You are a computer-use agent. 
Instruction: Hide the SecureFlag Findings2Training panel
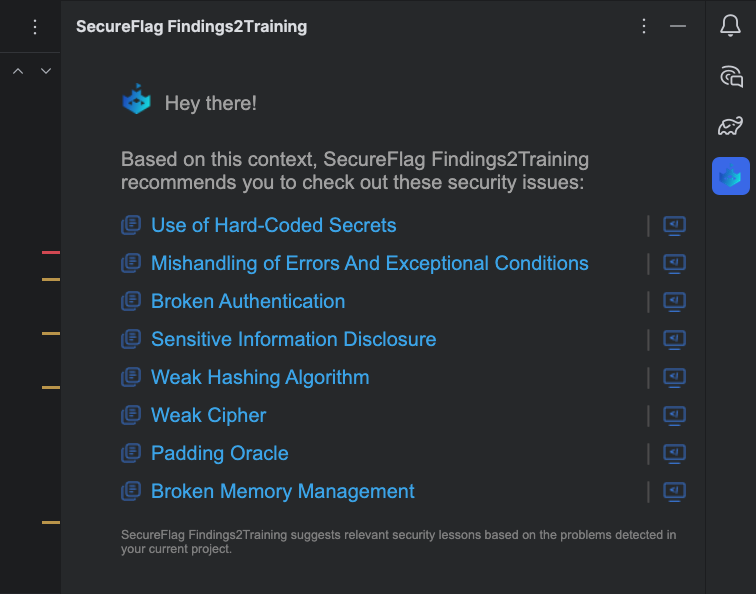coord(678,27)
